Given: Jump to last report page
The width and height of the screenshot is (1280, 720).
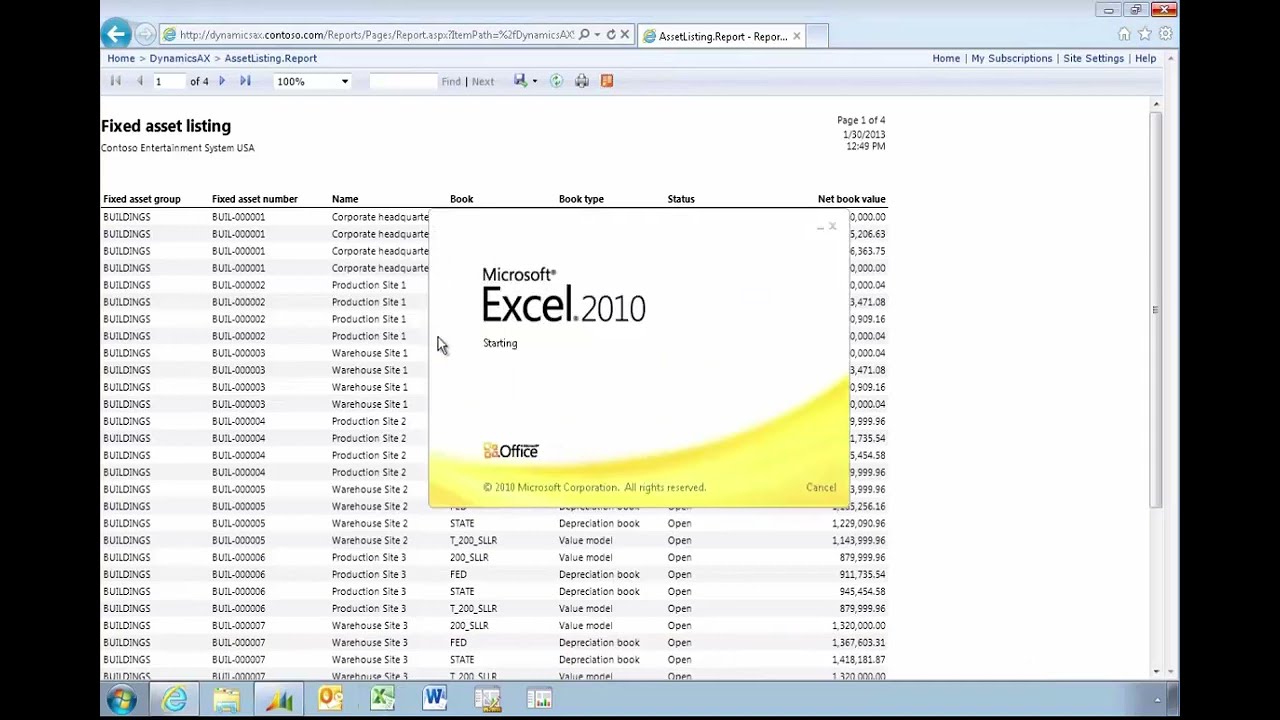Looking at the screenshot, I should pyautogui.click(x=245, y=81).
